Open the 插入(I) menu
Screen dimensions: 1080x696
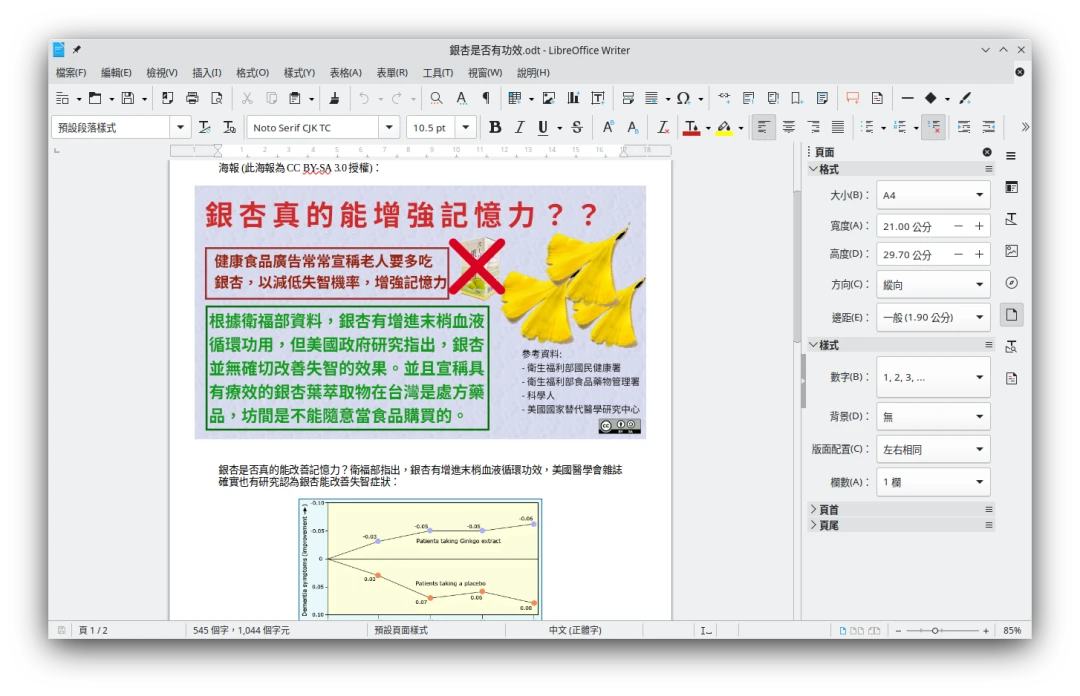[206, 72]
